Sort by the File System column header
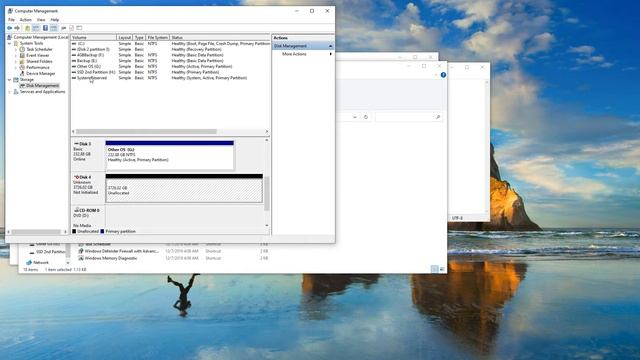Screen dimensions: 640x360 pyautogui.click(x=158, y=37)
